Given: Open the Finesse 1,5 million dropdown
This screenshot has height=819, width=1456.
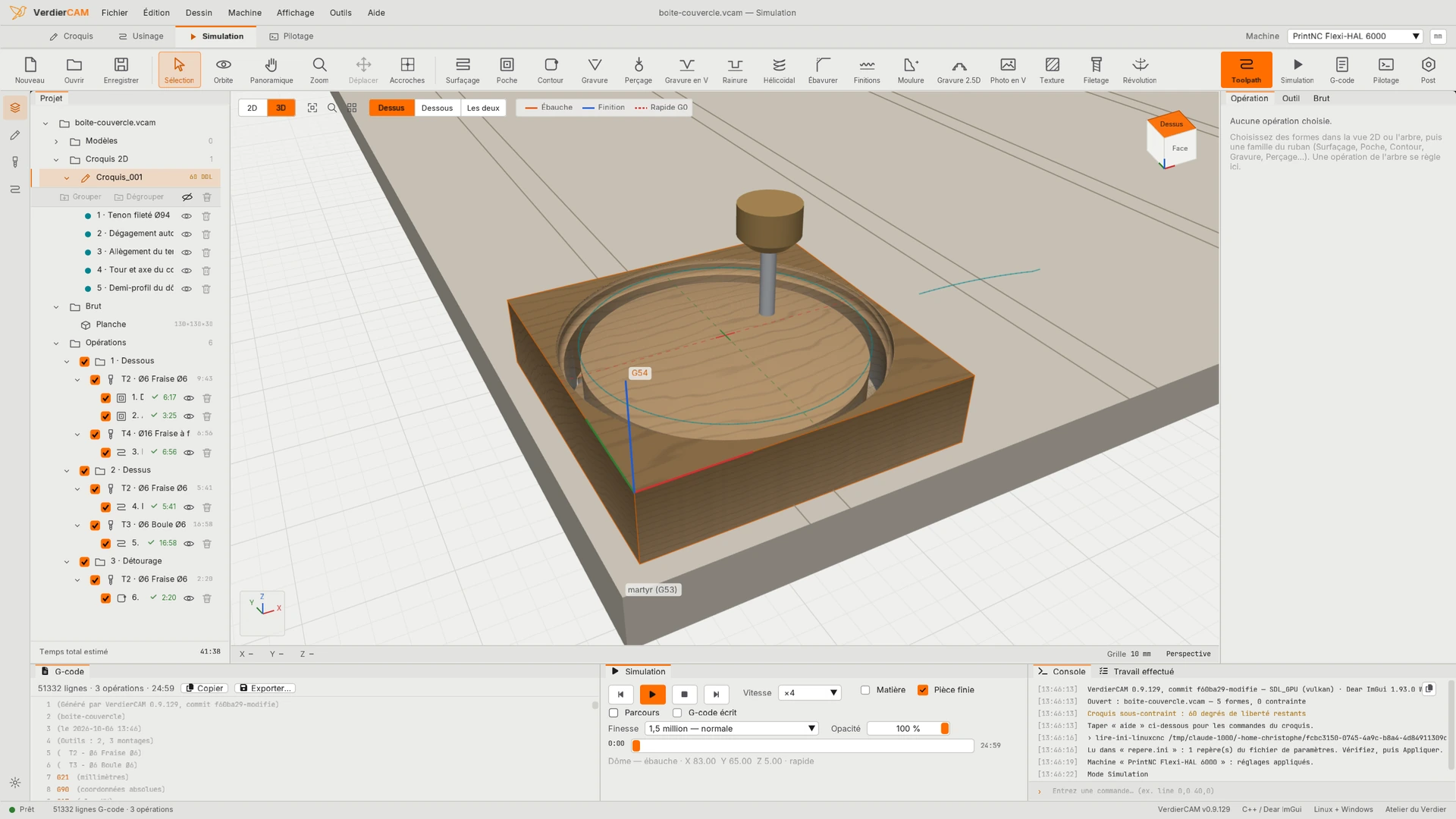Looking at the screenshot, I should [732, 729].
